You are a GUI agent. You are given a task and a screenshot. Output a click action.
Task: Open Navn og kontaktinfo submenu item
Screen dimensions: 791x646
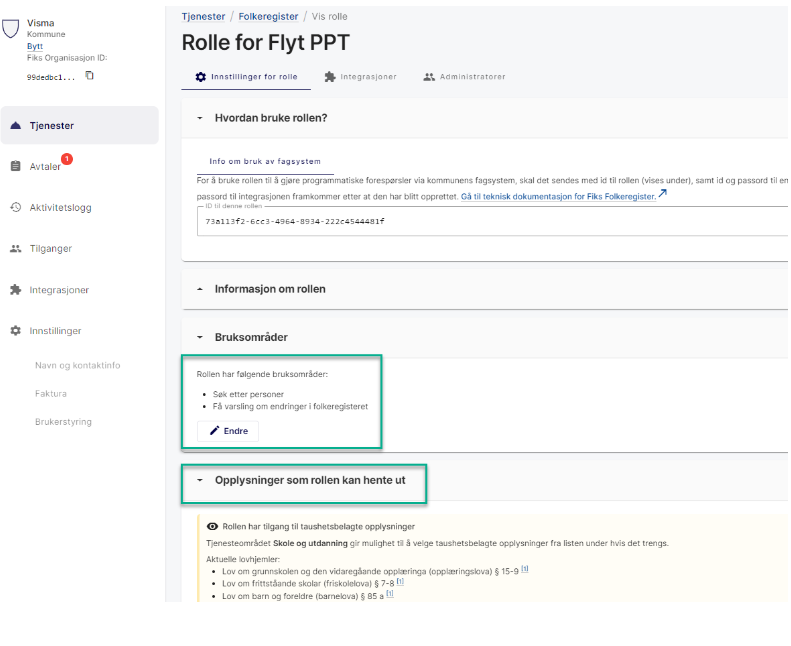point(78,365)
